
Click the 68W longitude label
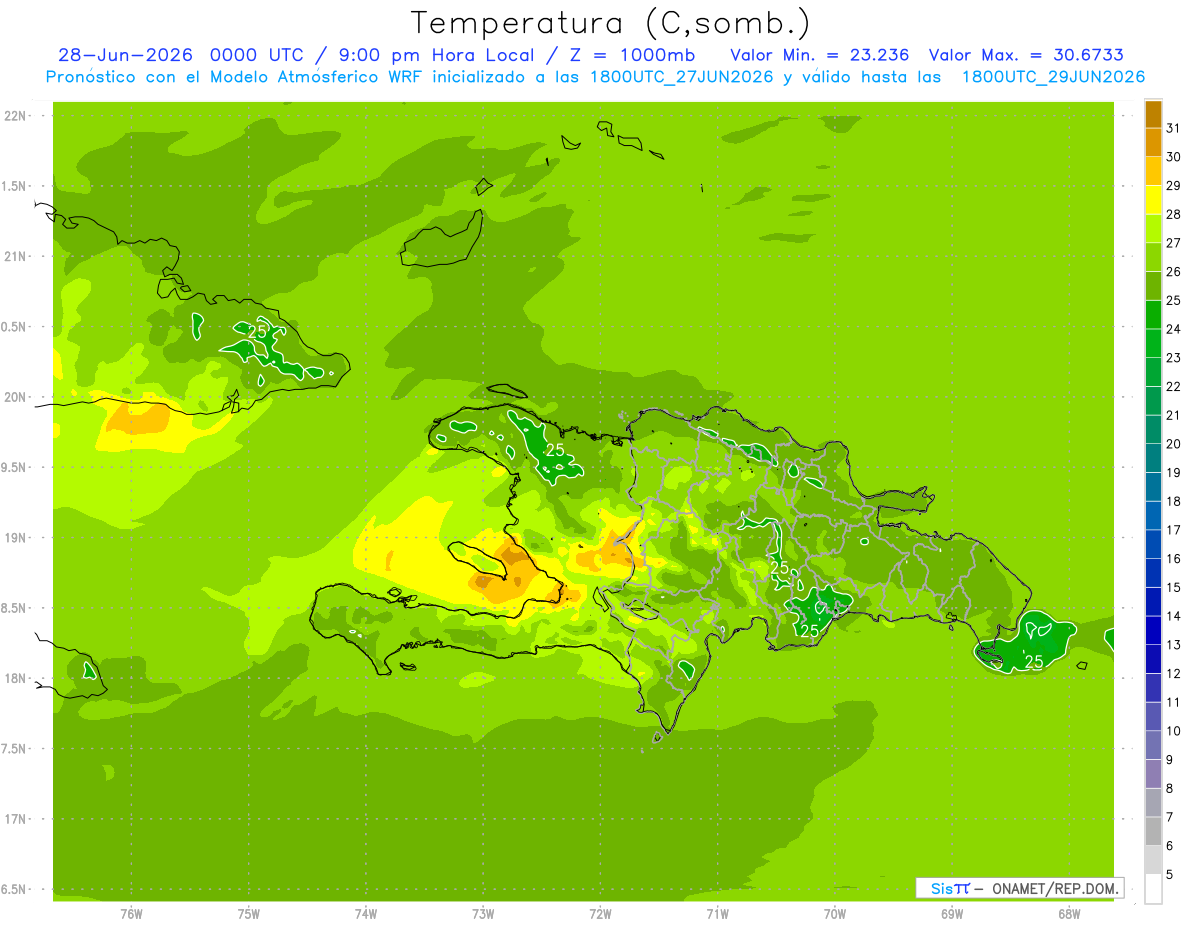(1068, 913)
